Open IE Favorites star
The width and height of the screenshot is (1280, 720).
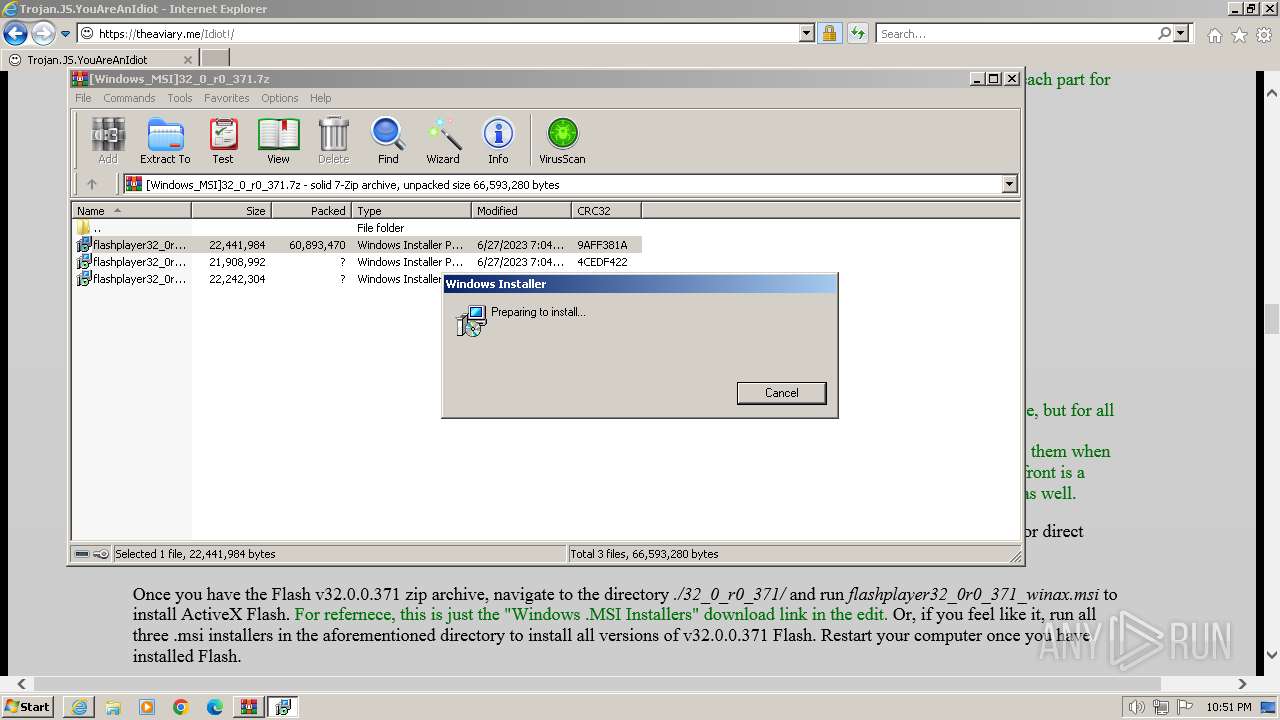(1239, 35)
